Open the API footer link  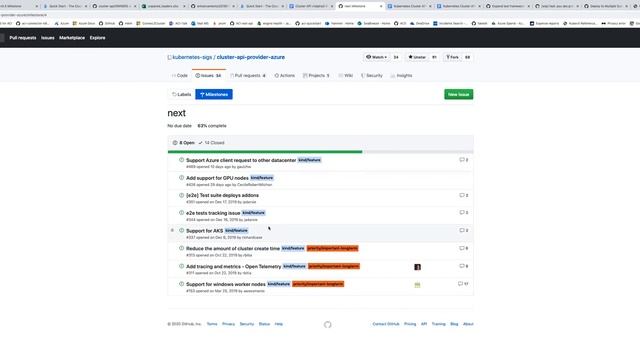tap(424, 324)
